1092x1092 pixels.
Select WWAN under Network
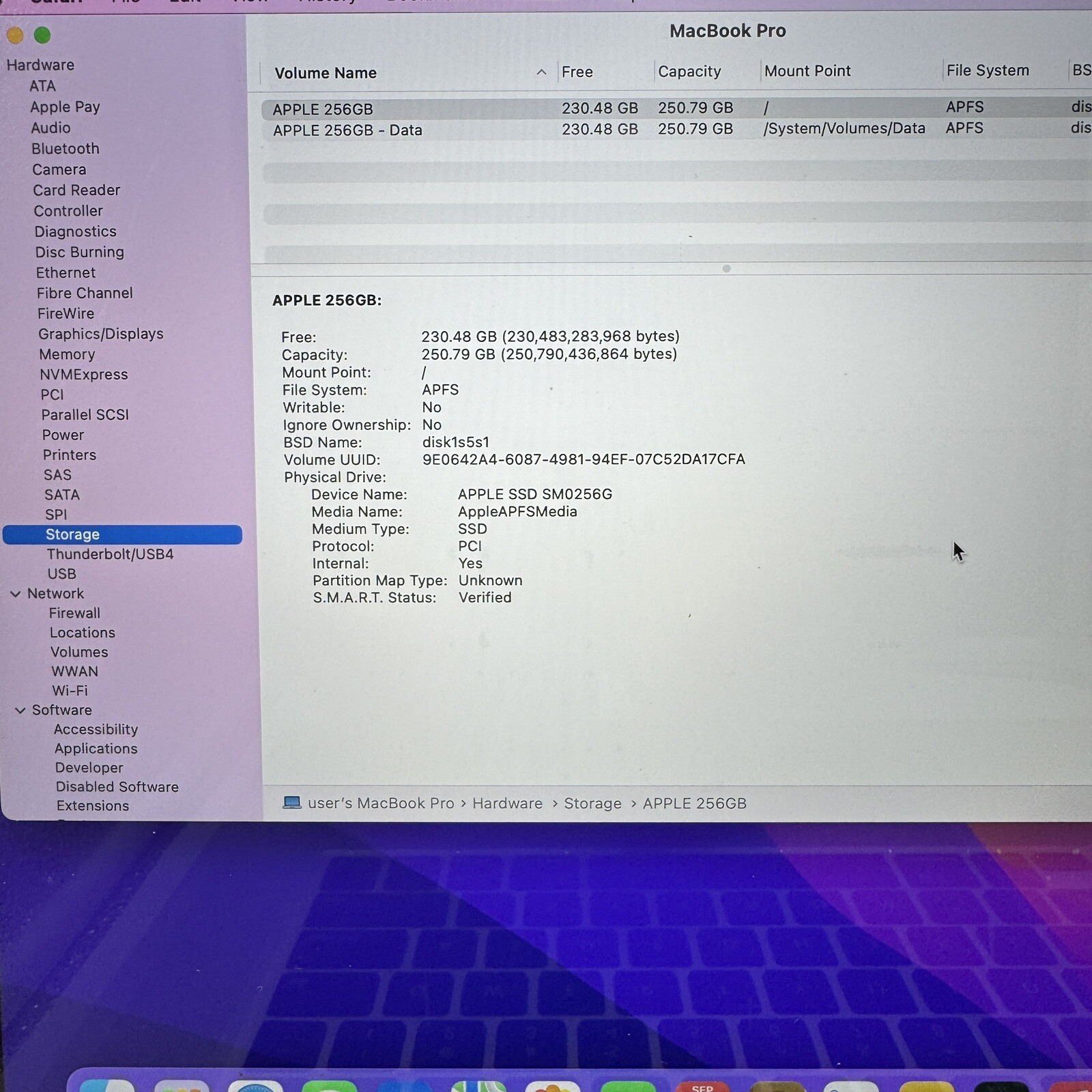75,672
